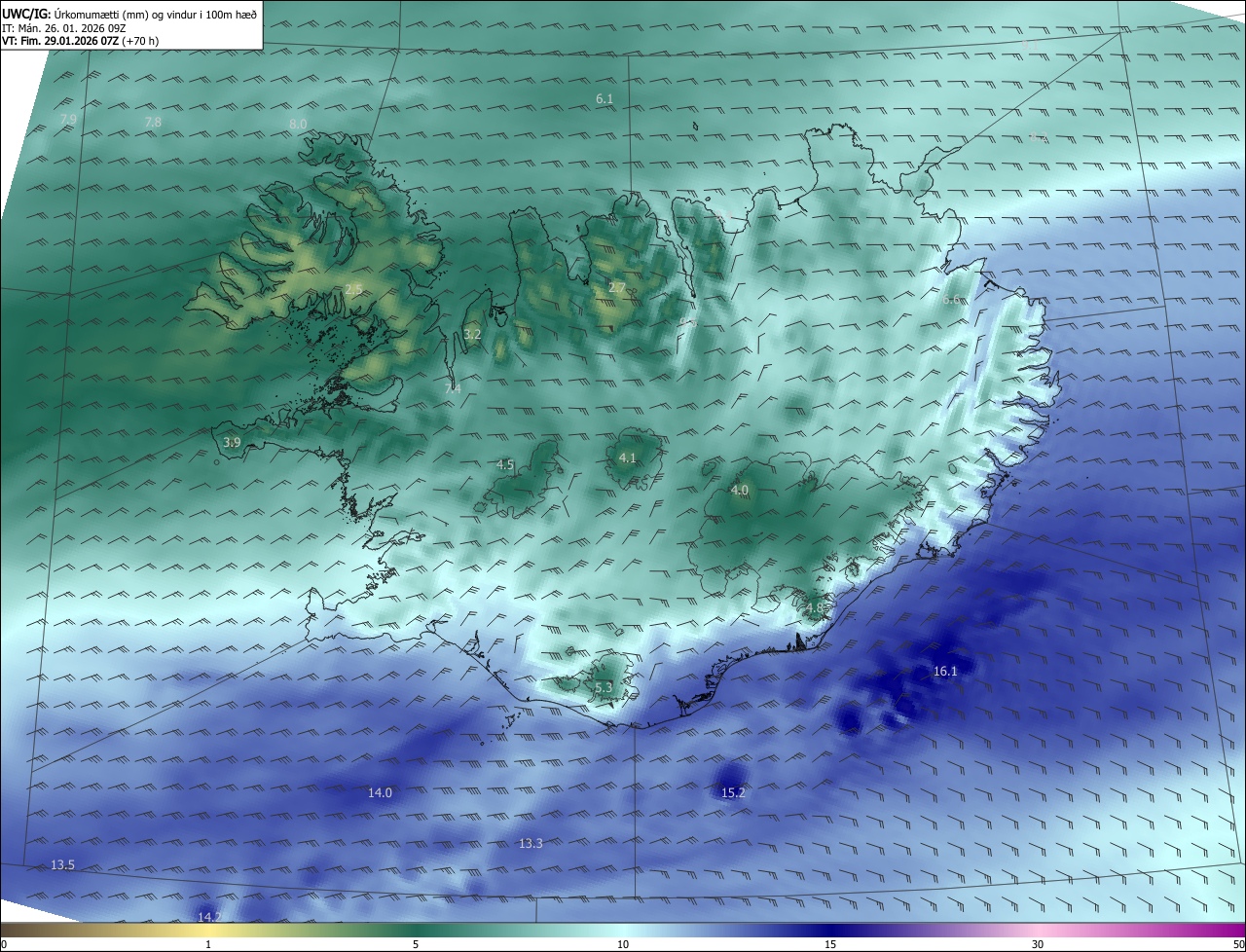Click the 7.8 value on the map
1246x952 pixels.
(x=153, y=122)
